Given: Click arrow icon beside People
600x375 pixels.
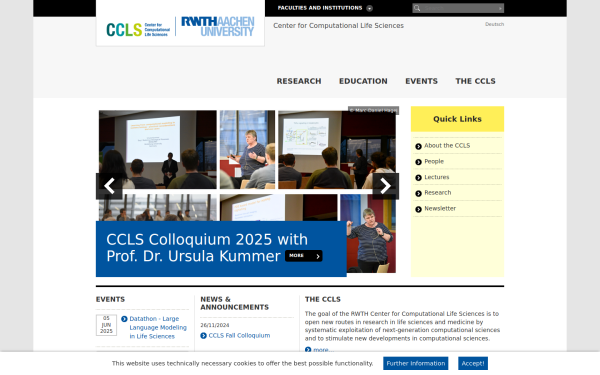Looking at the screenshot, I should pos(418,162).
